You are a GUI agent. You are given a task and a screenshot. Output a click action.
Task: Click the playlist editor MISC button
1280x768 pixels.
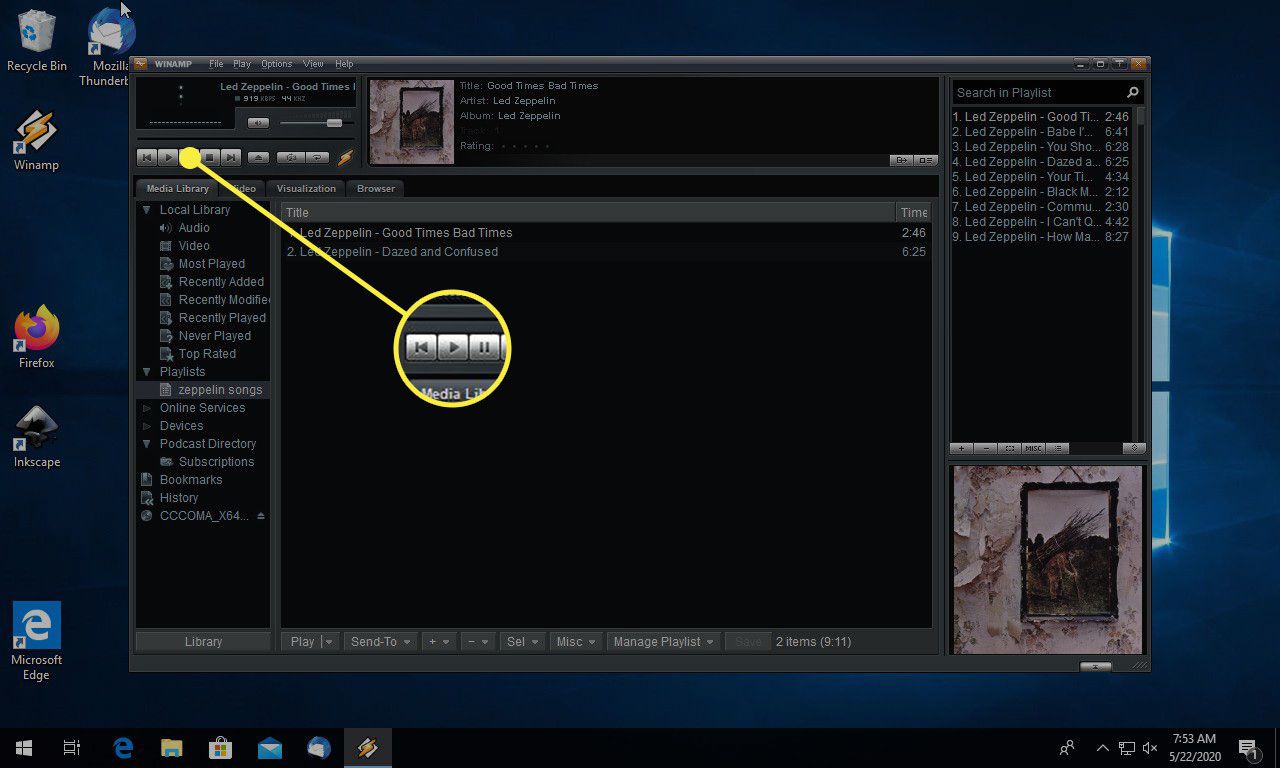point(1033,448)
